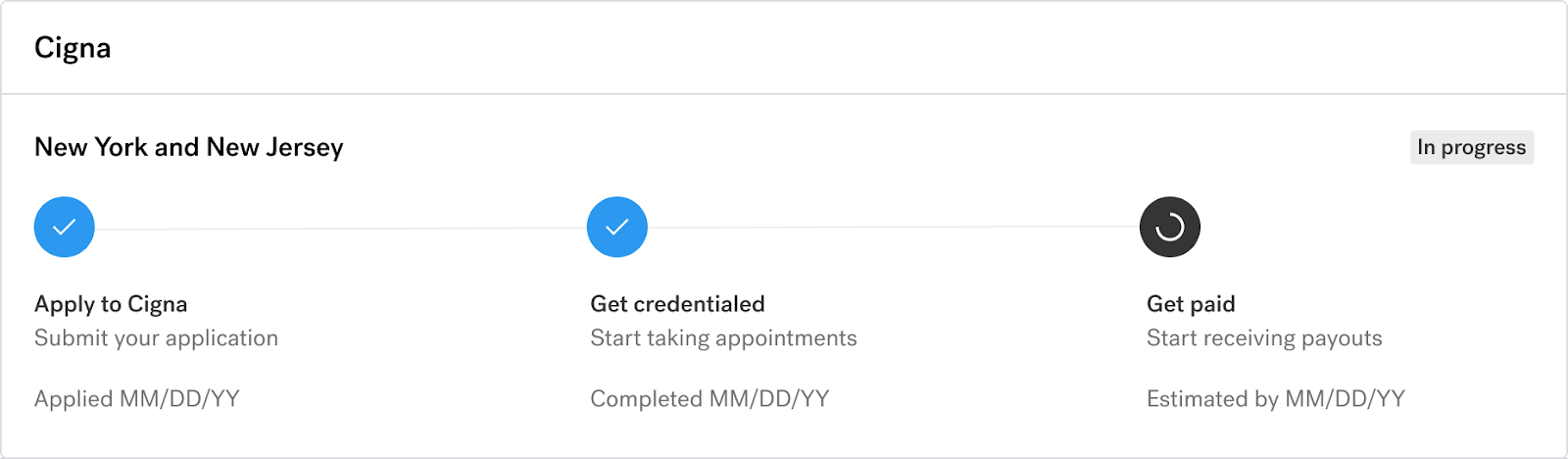The height and width of the screenshot is (459, 1568).
Task: Click the Applied MM/DD/YY date text
Action: coord(137,399)
